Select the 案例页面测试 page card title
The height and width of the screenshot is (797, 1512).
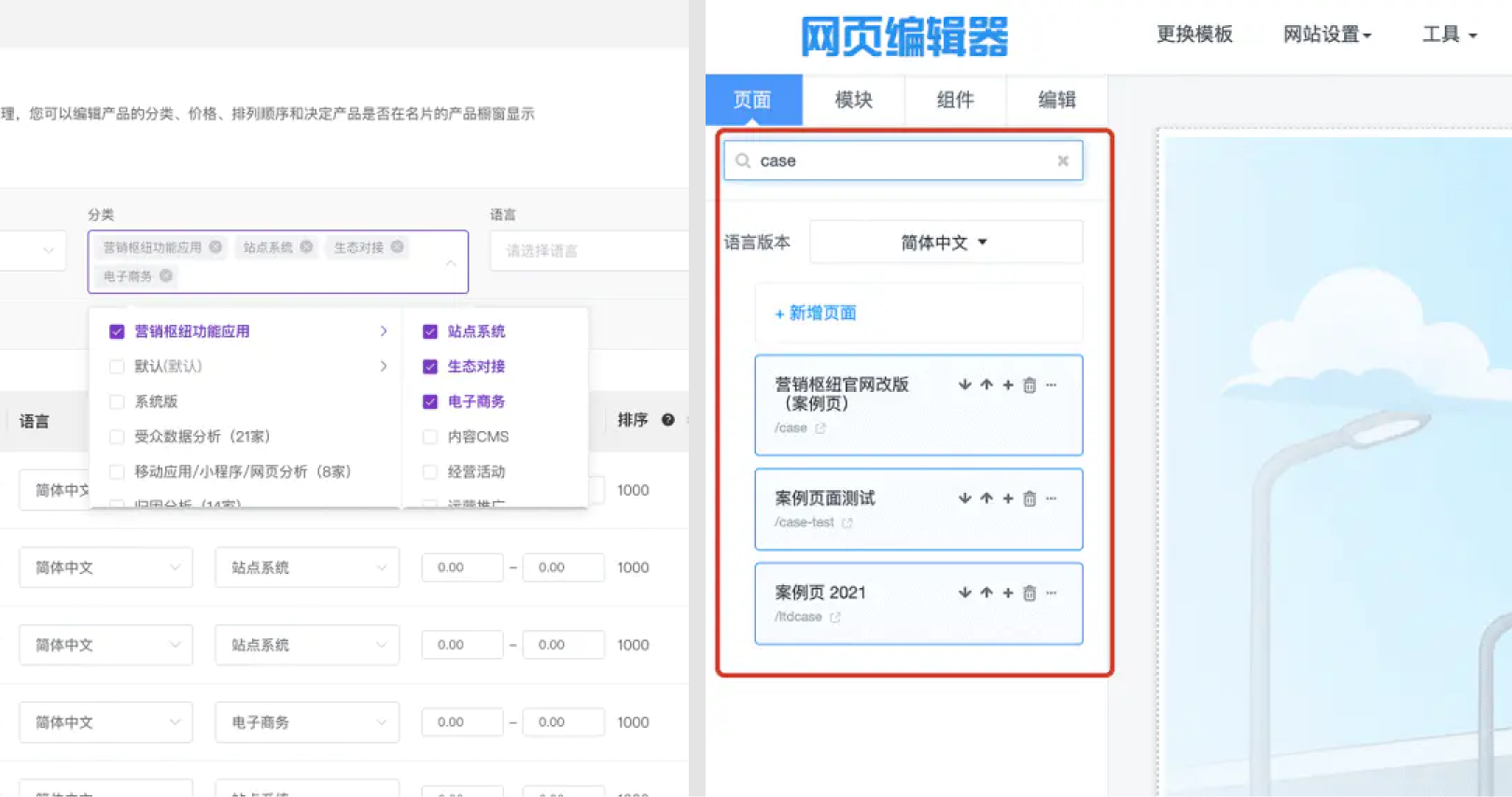click(825, 498)
